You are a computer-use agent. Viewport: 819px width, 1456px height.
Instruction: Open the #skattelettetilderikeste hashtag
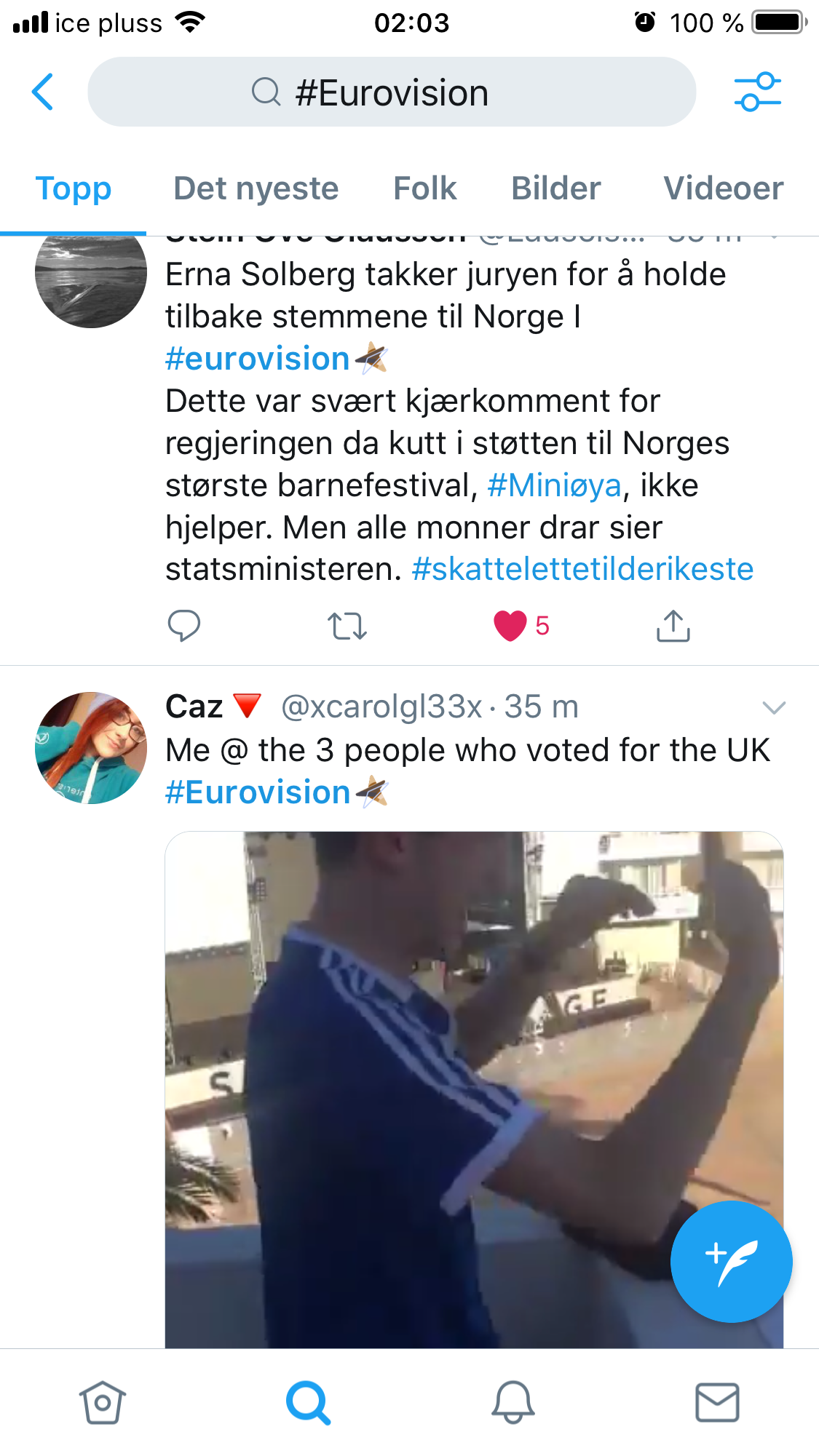click(x=582, y=569)
